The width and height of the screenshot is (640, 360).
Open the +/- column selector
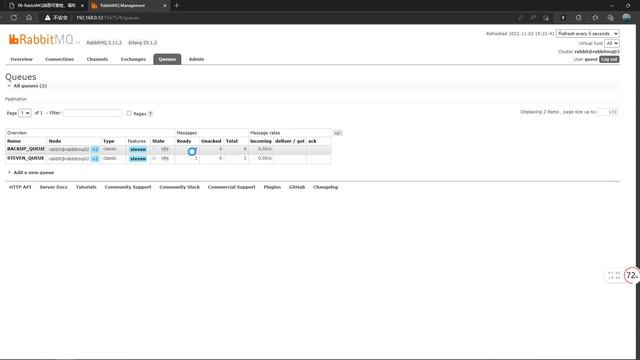337,133
